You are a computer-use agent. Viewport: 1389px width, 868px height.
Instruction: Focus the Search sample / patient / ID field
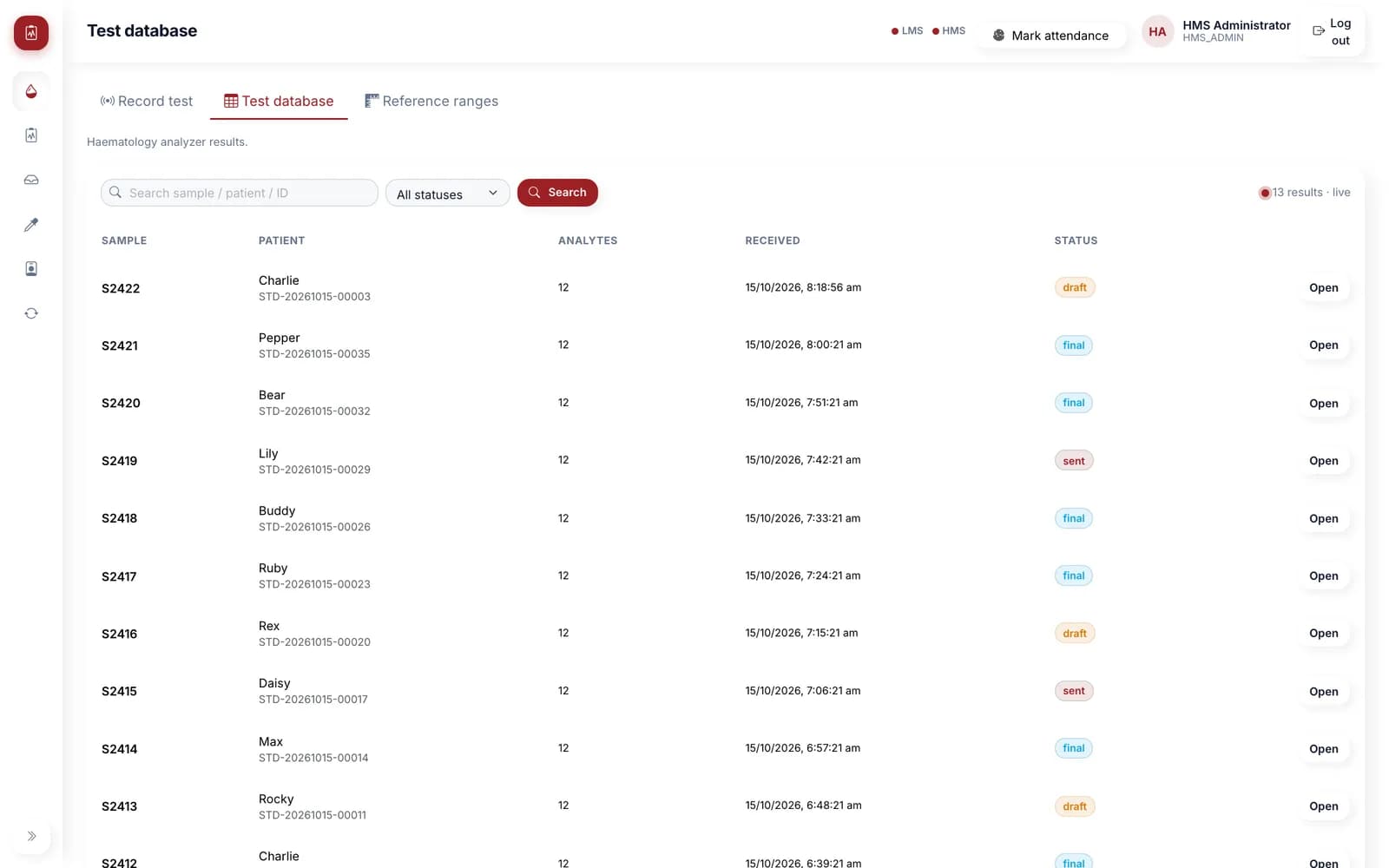[x=240, y=193]
